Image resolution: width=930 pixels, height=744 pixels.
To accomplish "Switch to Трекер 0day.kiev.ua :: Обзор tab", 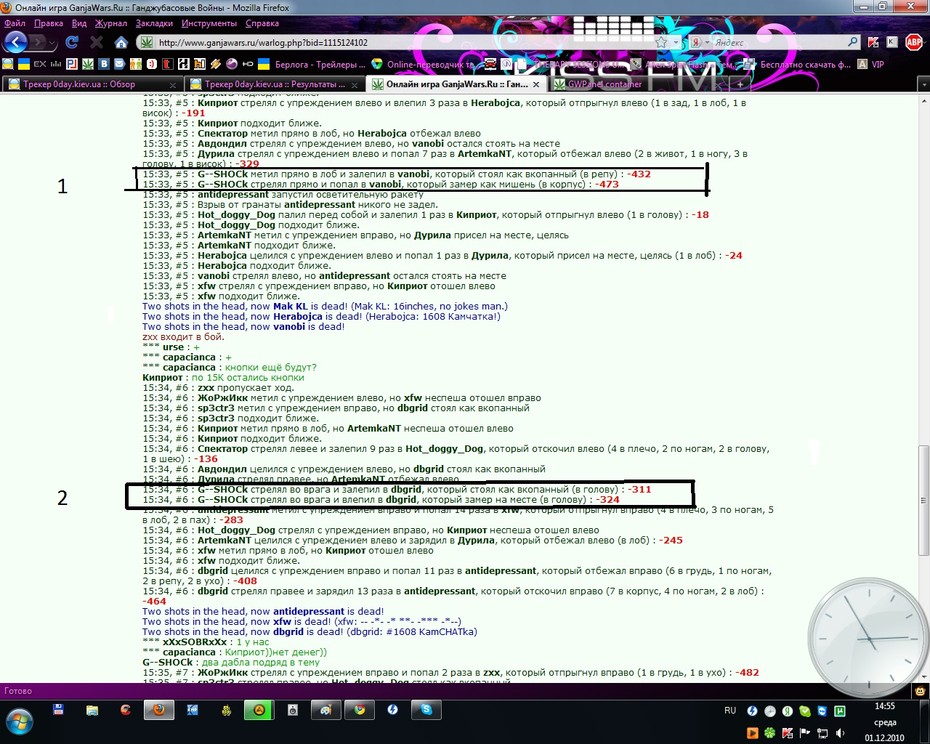I will click(x=91, y=84).
